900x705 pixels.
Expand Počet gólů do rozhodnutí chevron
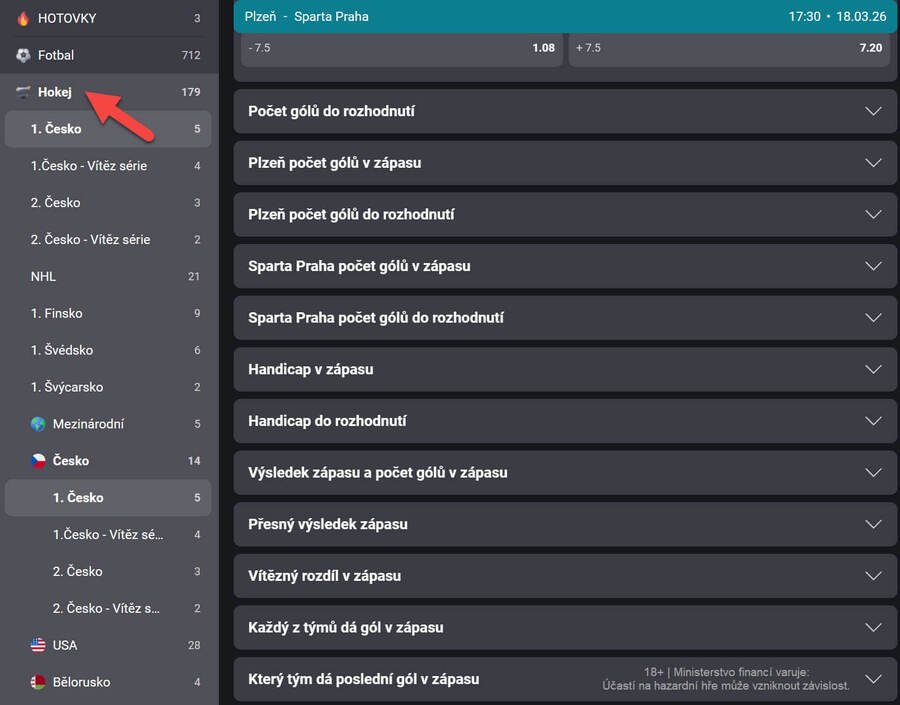coord(873,111)
